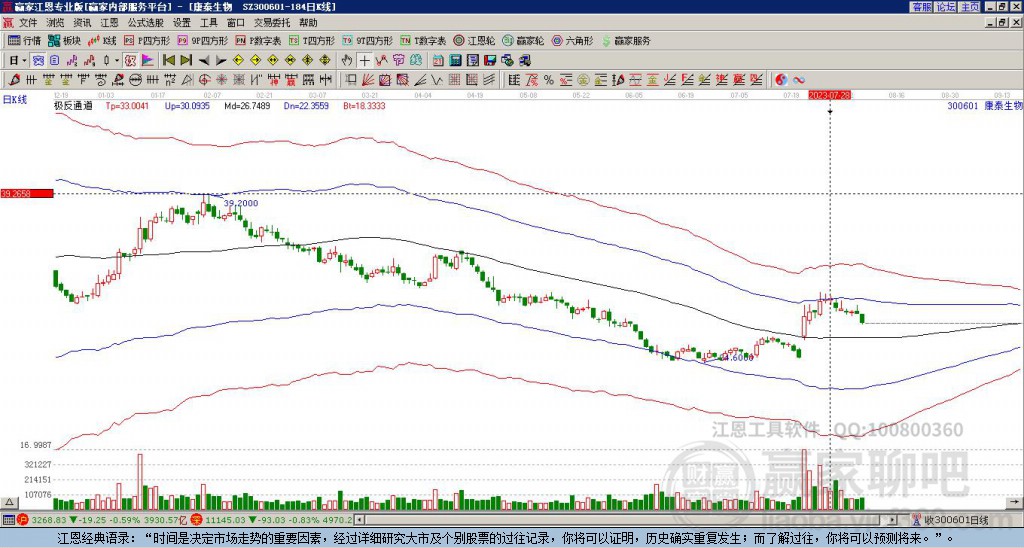This screenshot has height=548, width=1024.
Task: Open the 文件 menu
Action: (x=27, y=23)
